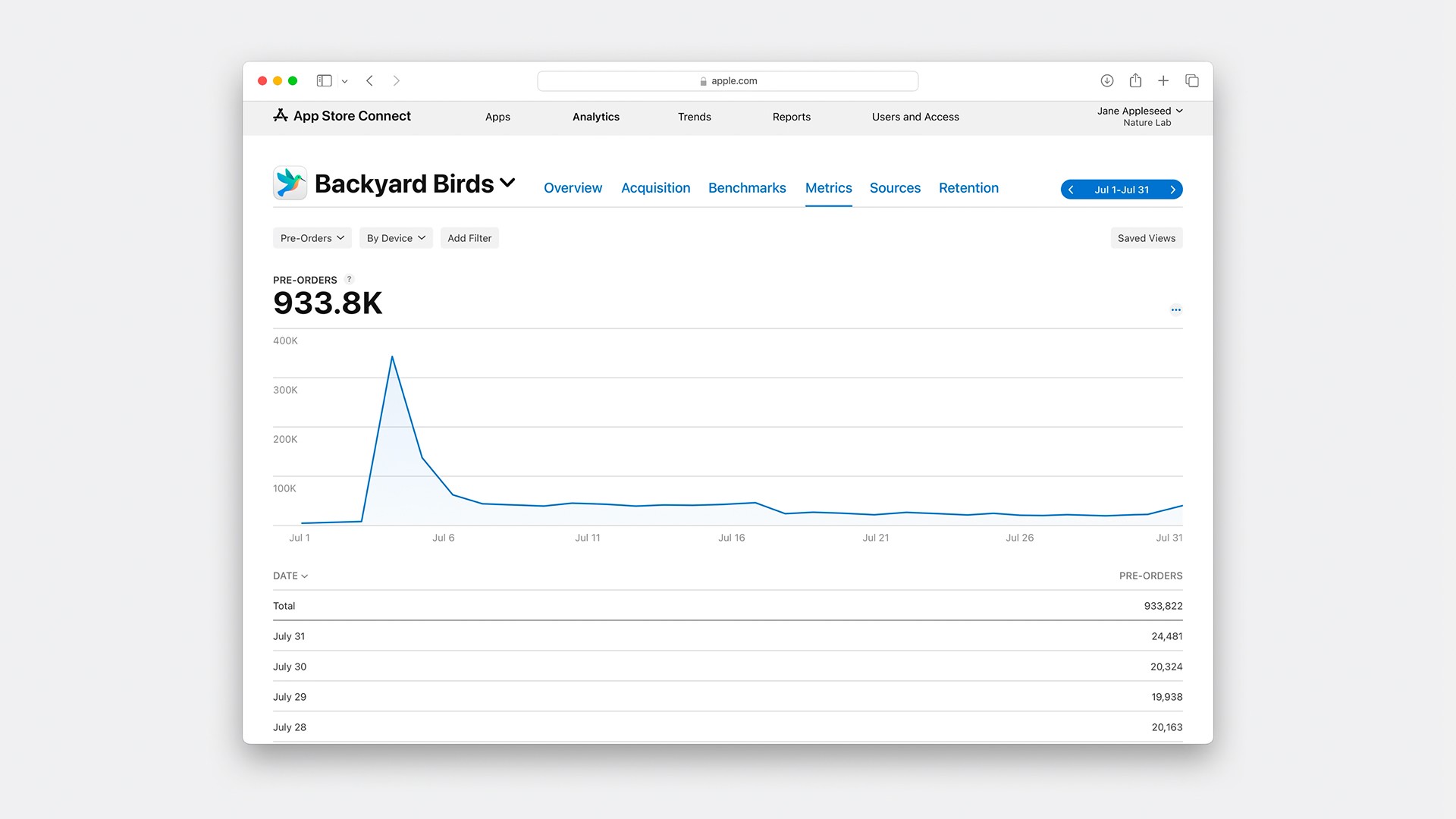The image size is (1456, 819).
Task: Select the July 29 row
Action: 728,697
